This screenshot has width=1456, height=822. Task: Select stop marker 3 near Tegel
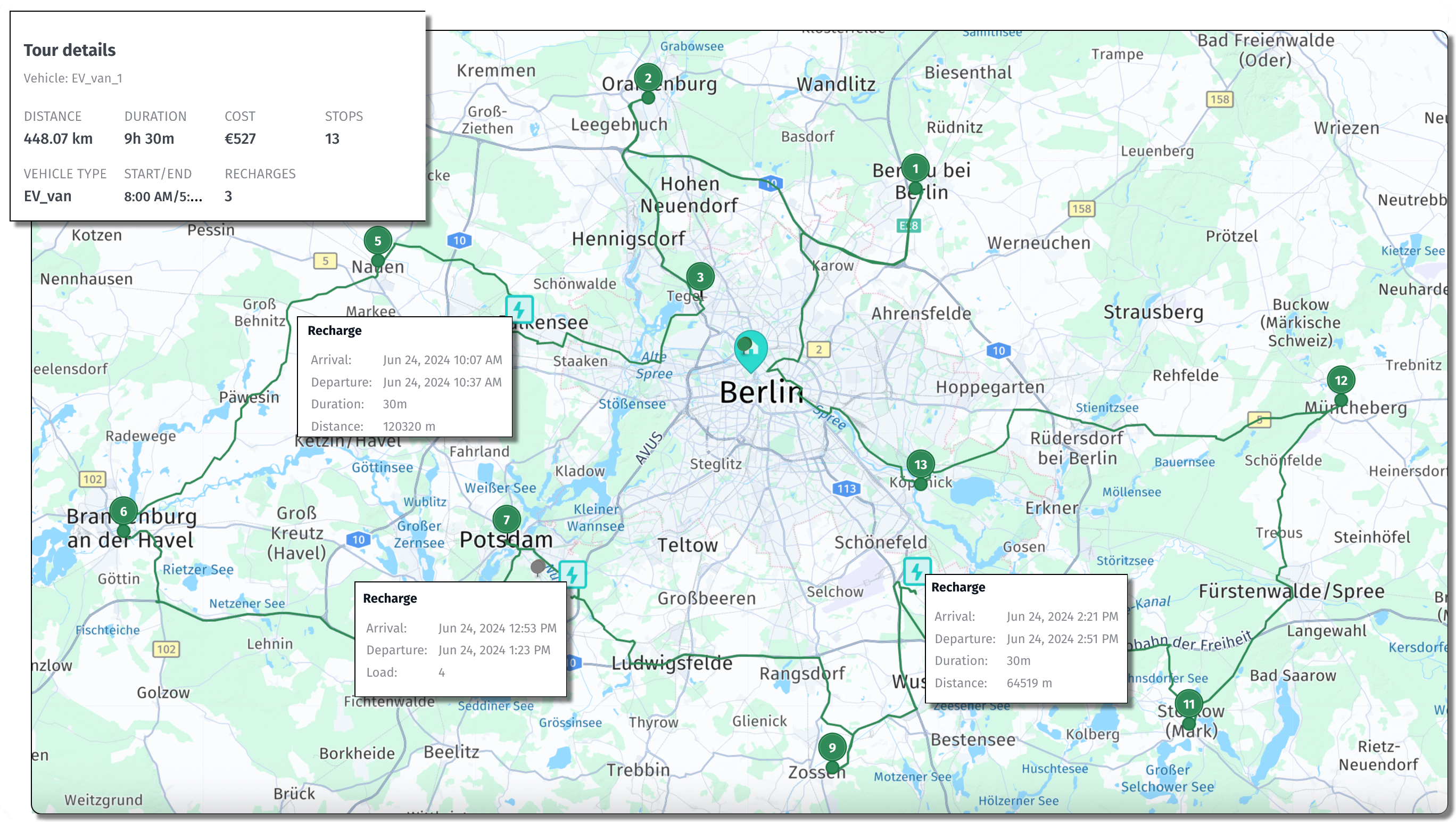point(700,277)
